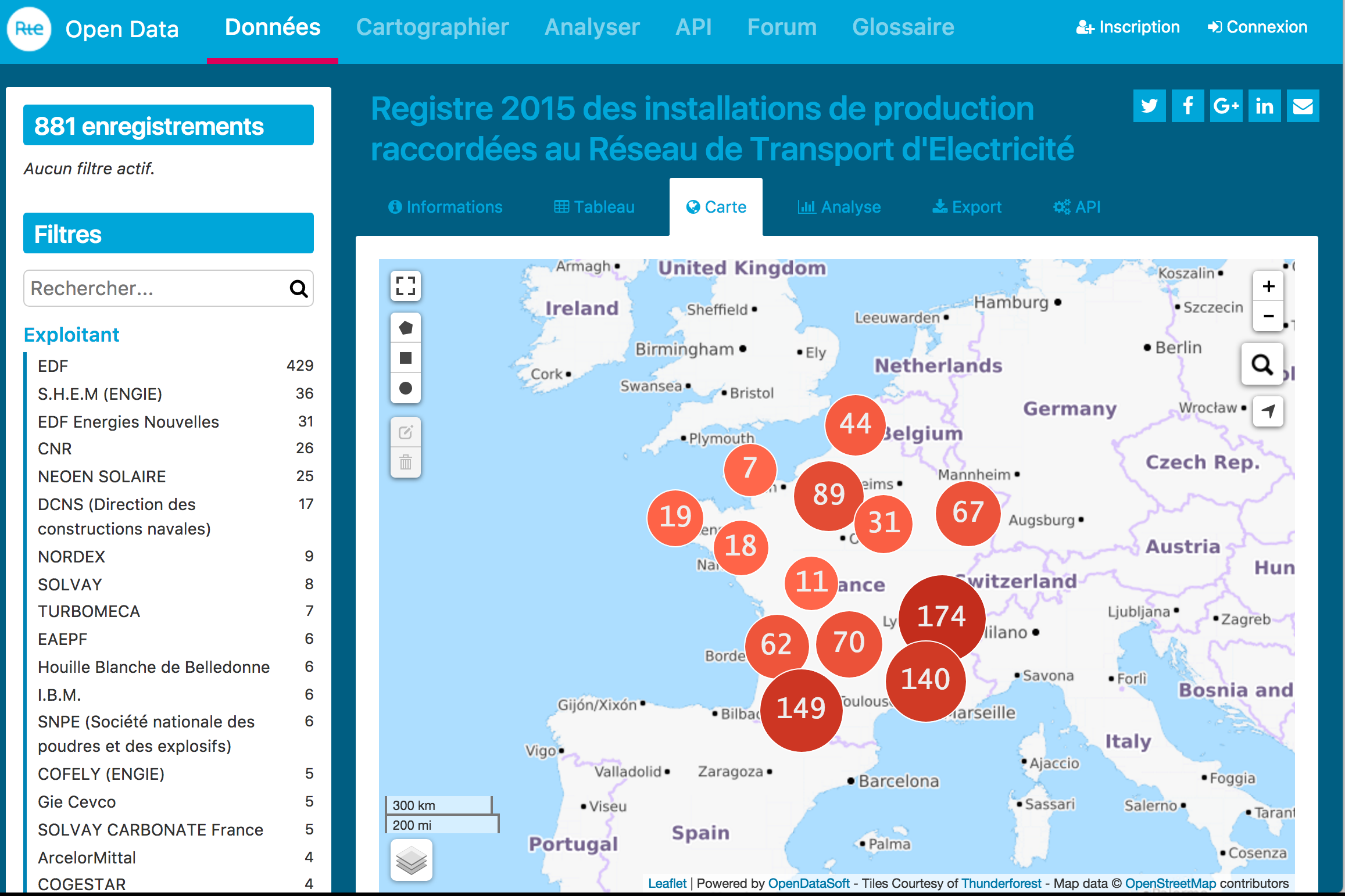The image size is (1345, 896).
Task: Filter by NEOEN SOLAIRE exploitant
Action: click(102, 476)
